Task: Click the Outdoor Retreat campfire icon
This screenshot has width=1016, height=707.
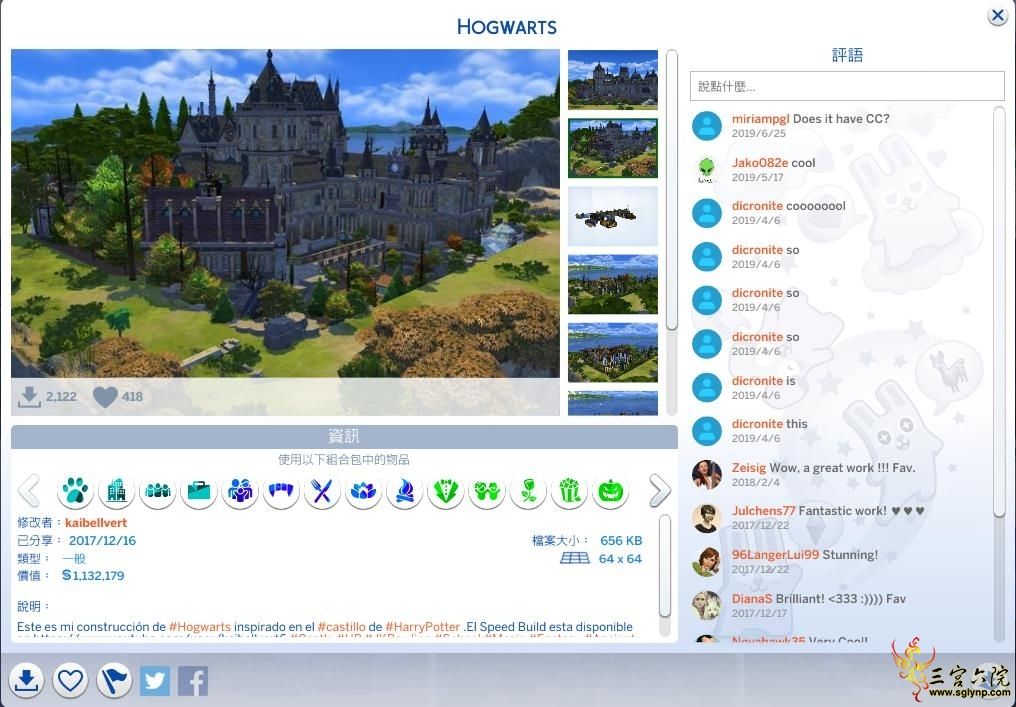Action: click(404, 491)
